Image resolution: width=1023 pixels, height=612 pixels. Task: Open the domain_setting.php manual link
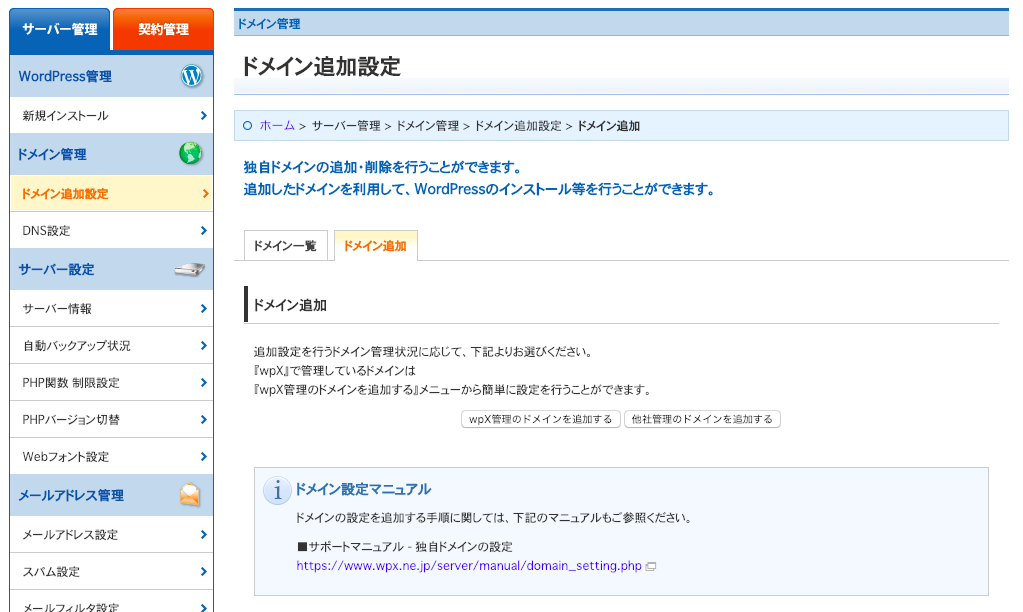tap(469, 566)
